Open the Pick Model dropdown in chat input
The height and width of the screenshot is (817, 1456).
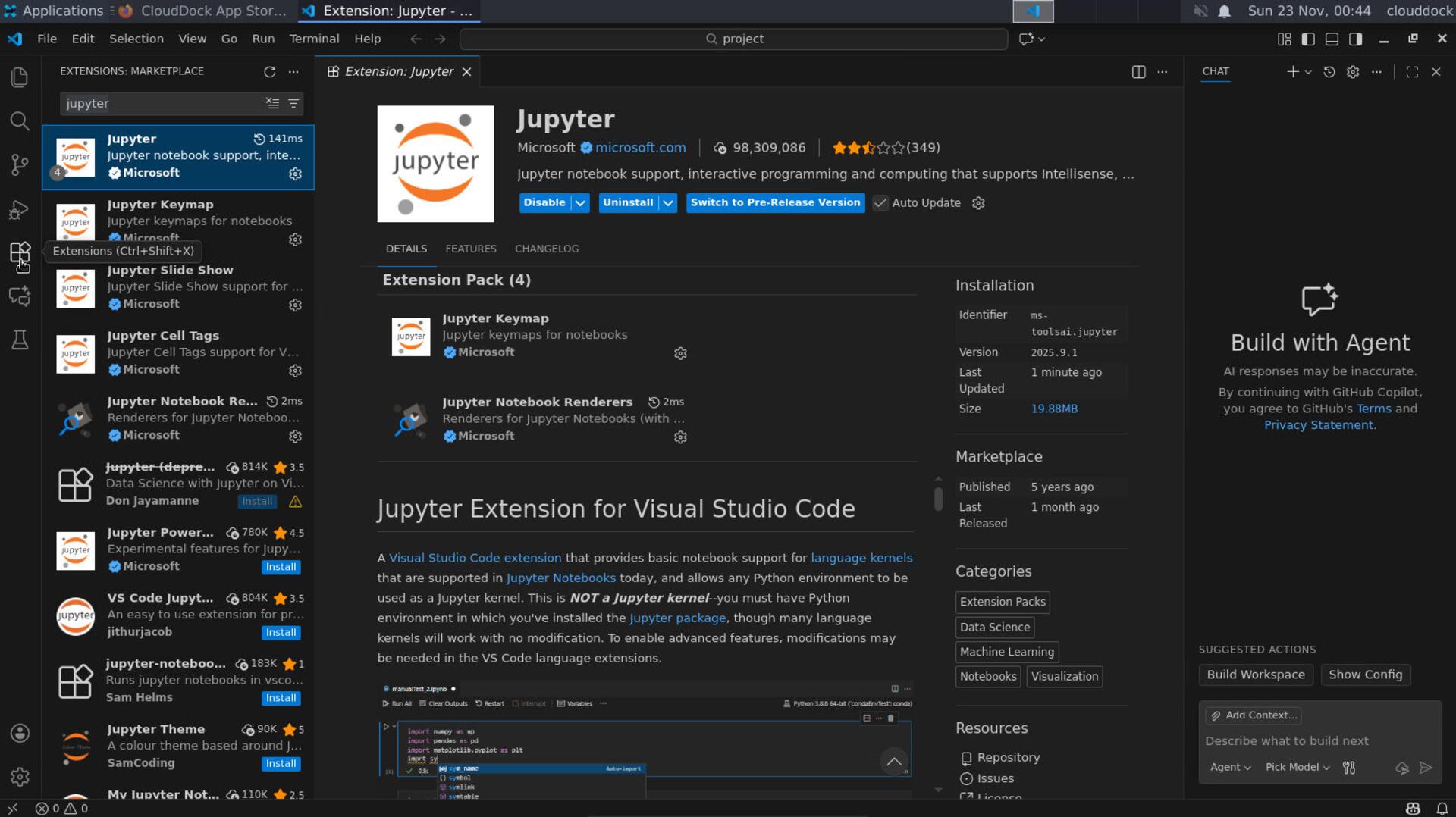point(1297,767)
